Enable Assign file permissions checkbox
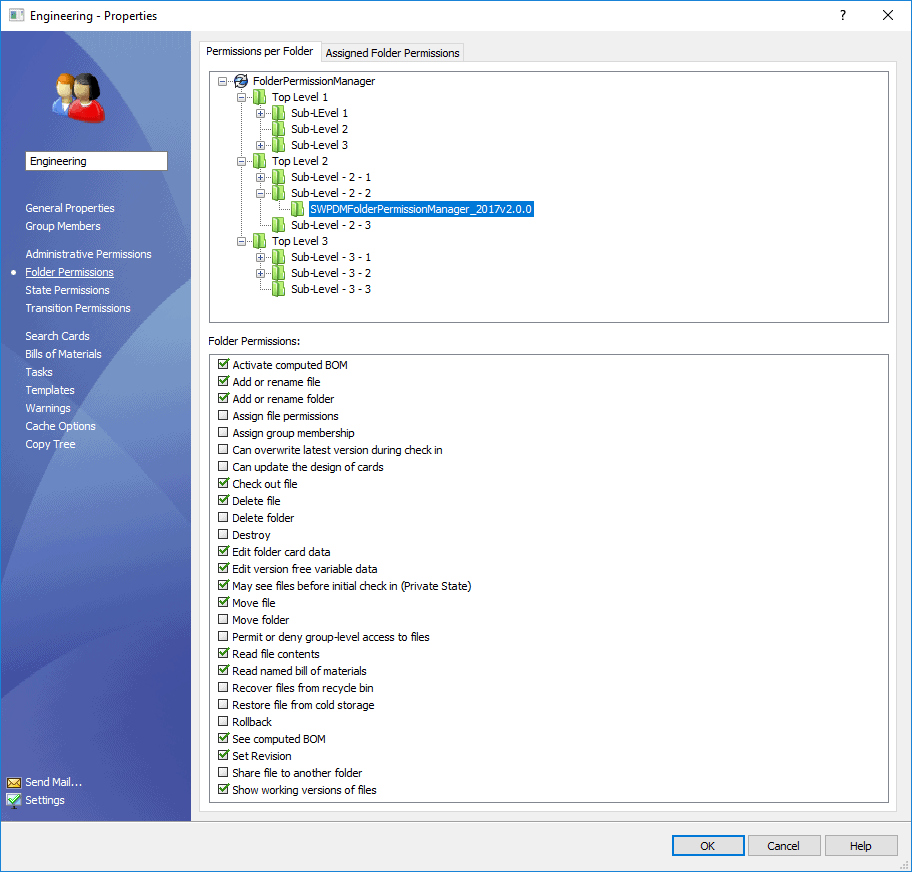Viewport: 912px width, 872px height. coord(223,415)
